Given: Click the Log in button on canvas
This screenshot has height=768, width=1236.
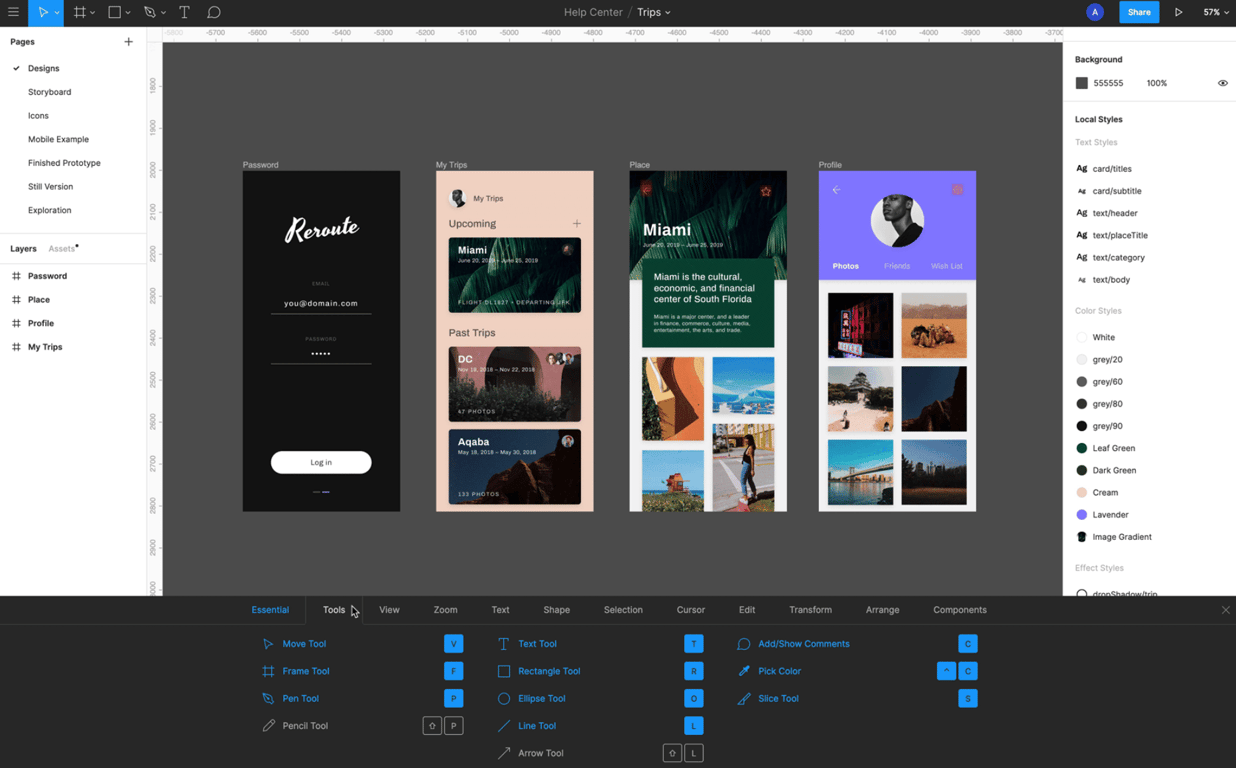Looking at the screenshot, I should [x=321, y=462].
